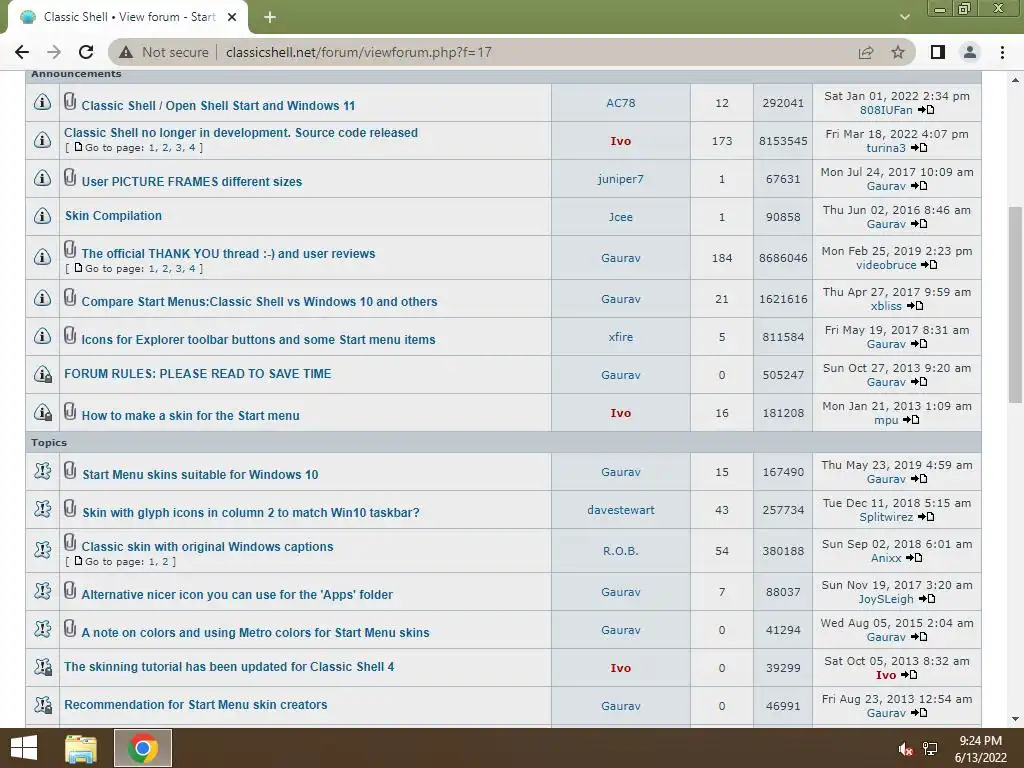Open last poster Anixx profile
The width and height of the screenshot is (1024, 768).
(886, 558)
